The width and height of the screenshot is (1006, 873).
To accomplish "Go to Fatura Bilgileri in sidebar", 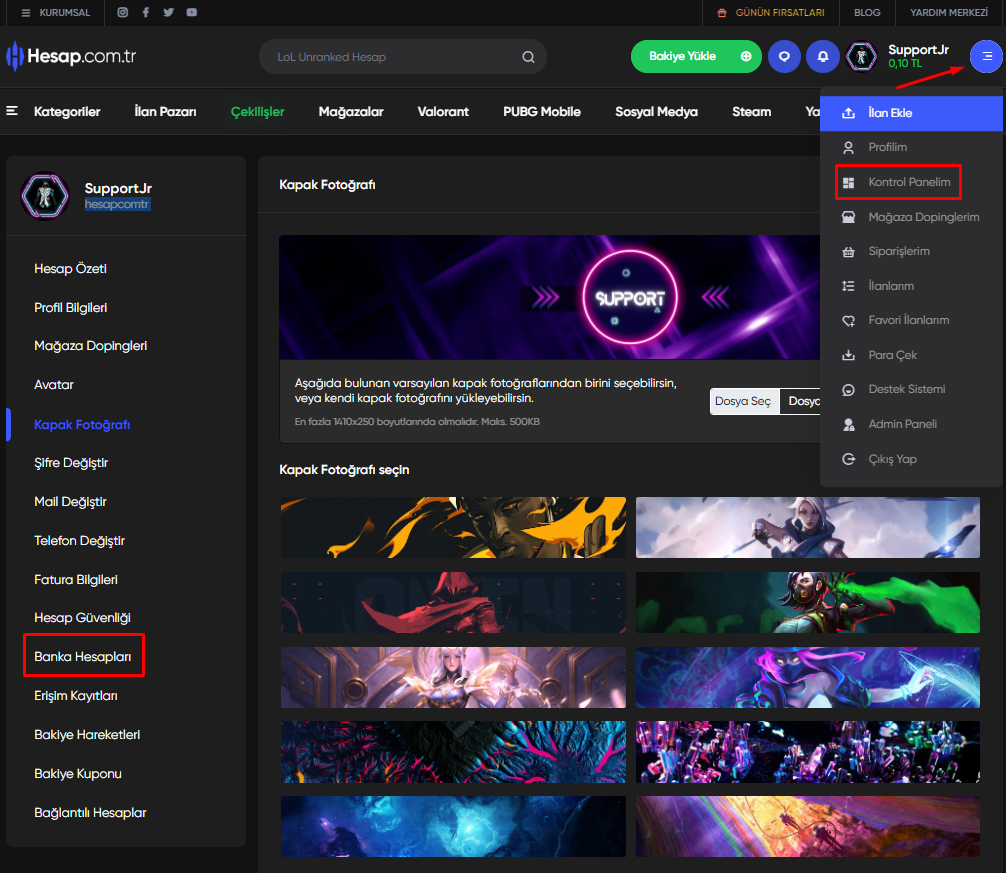I will (76, 580).
